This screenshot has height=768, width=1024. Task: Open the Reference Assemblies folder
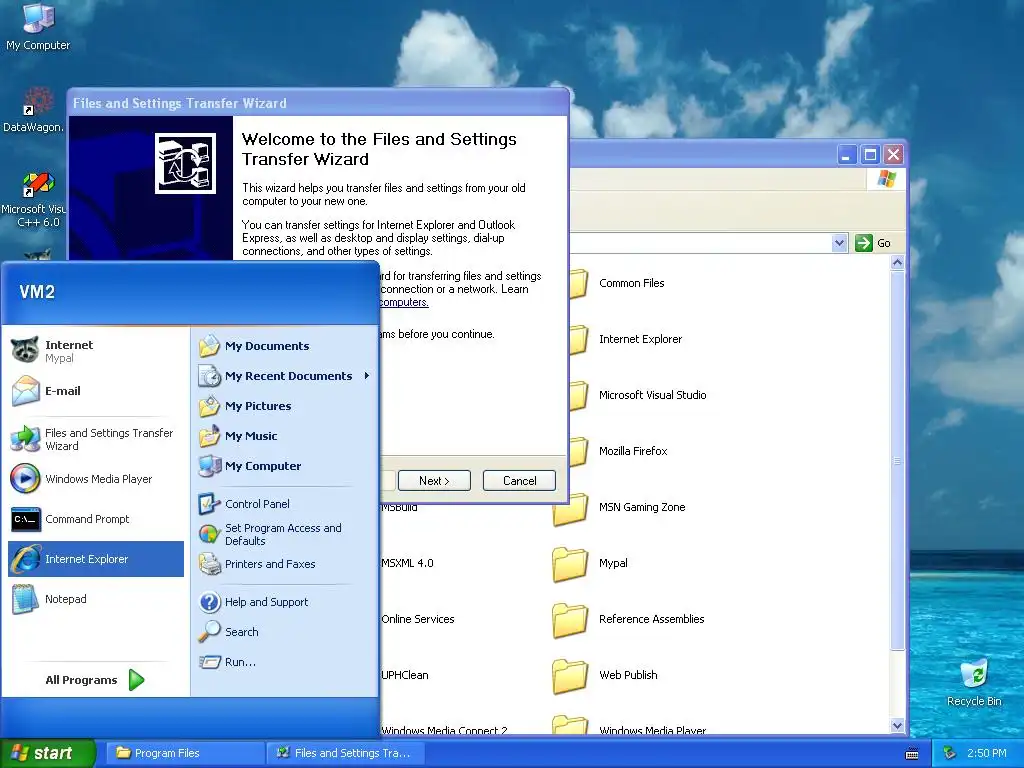pyautogui.click(x=628, y=620)
